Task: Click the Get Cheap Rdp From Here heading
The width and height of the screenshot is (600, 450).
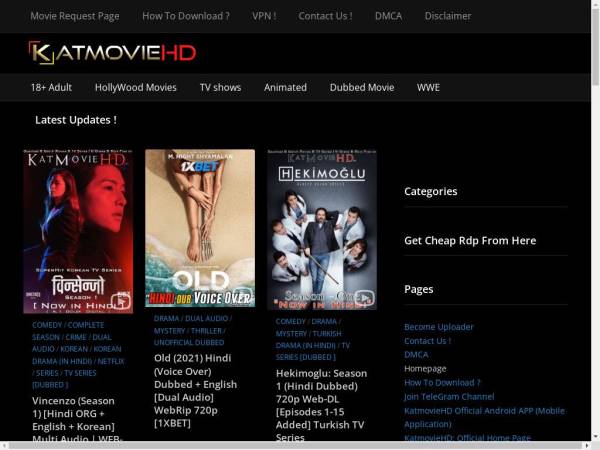Action: tap(470, 240)
